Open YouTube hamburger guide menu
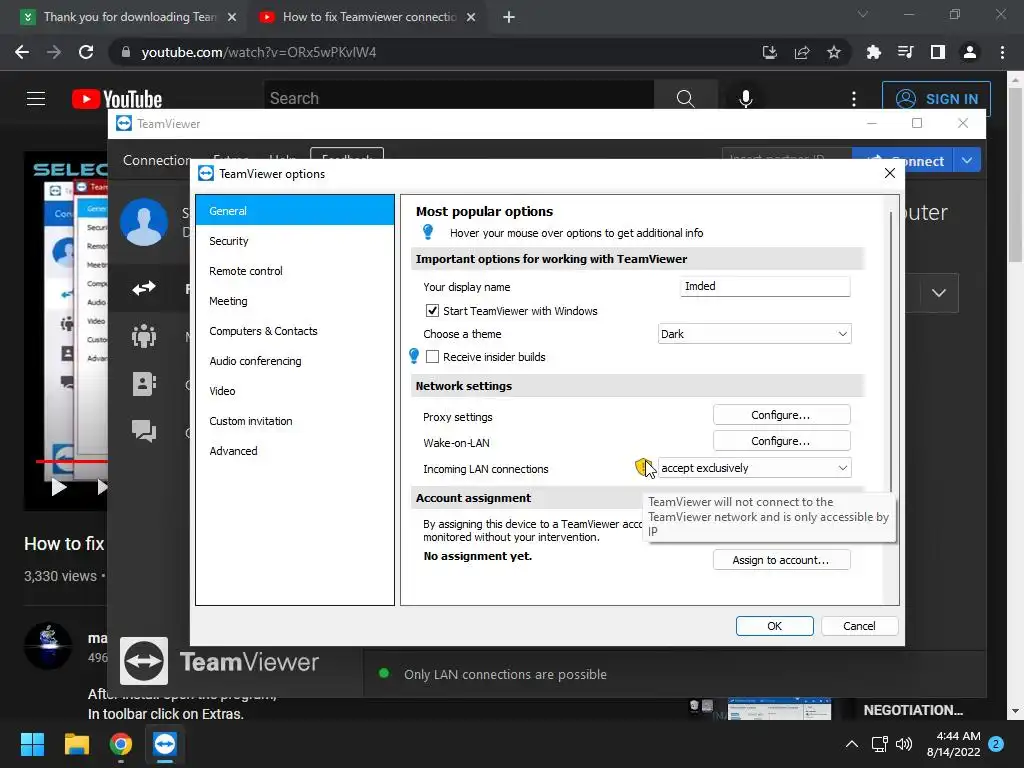Viewport: 1024px width, 768px height. [x=36, y=99]
